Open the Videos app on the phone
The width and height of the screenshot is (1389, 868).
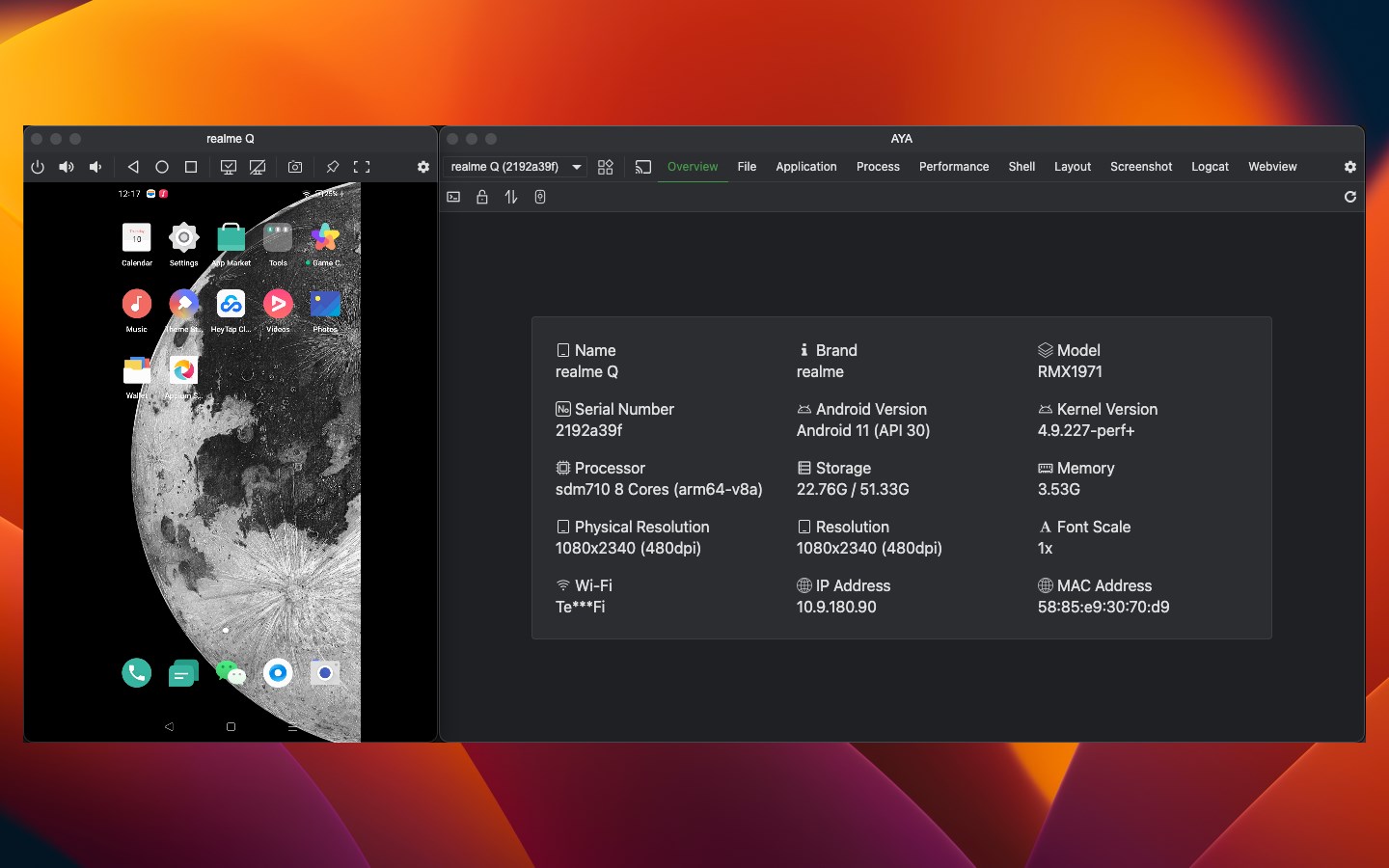[278, 304]
